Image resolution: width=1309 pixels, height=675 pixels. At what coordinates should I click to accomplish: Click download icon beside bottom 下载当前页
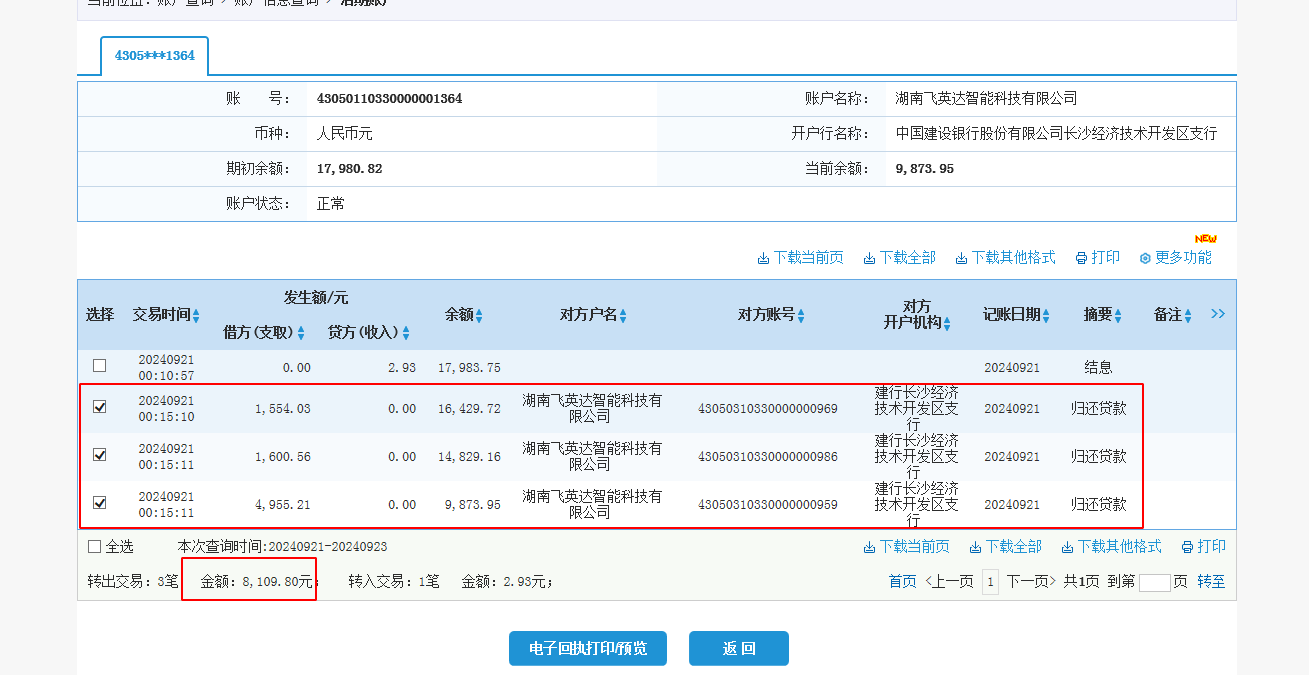tap(870, 548)
